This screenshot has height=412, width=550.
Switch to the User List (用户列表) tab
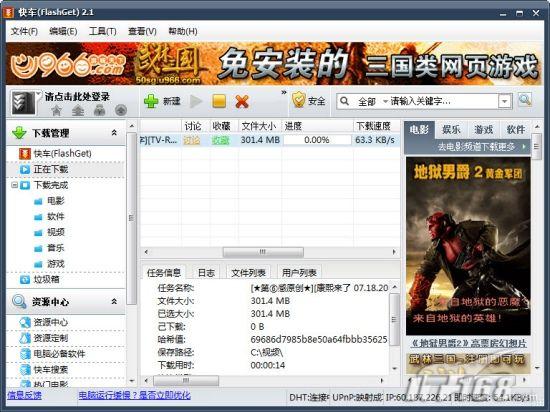pos(299,272)
